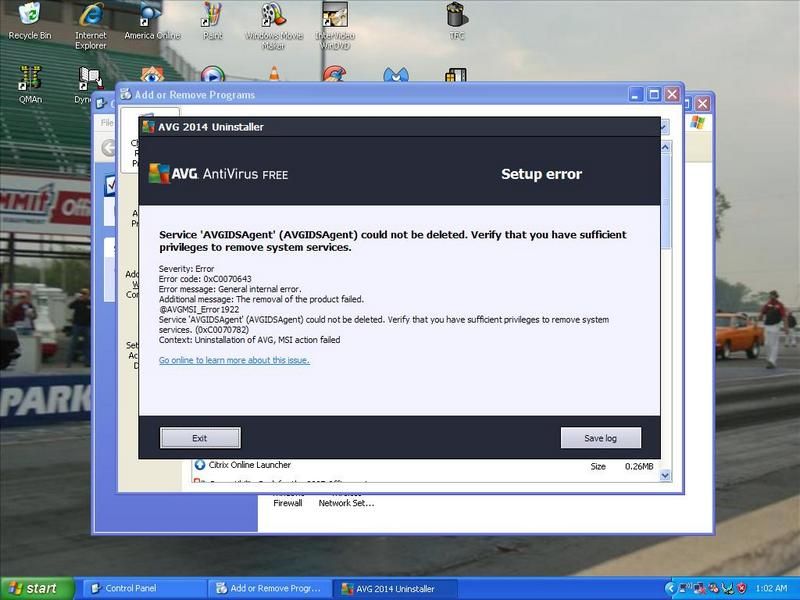
Task: Close the Add or Remove Programs window
Action: pos(672,94)
